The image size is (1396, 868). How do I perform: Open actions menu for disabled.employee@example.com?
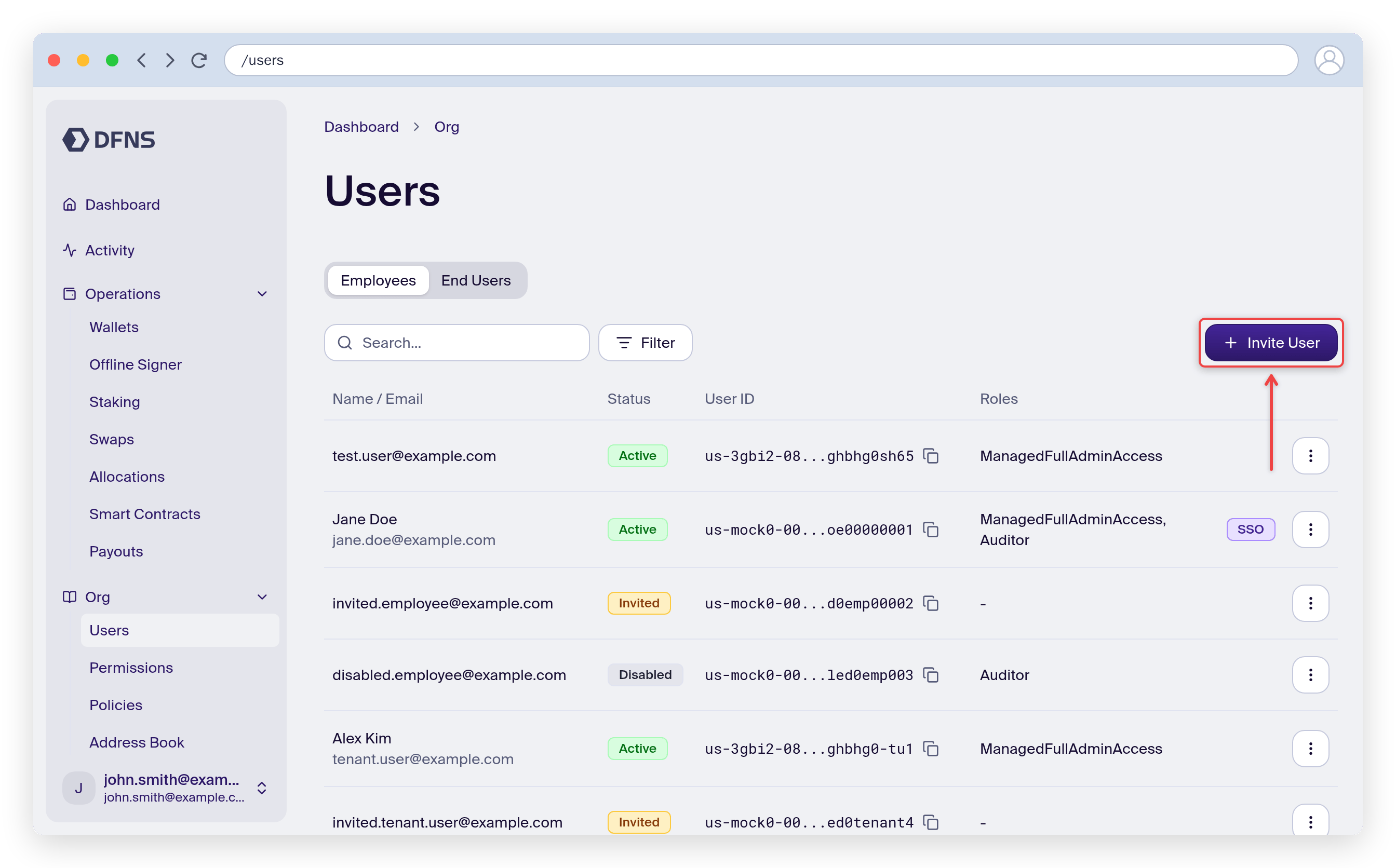click(1310, 675)
